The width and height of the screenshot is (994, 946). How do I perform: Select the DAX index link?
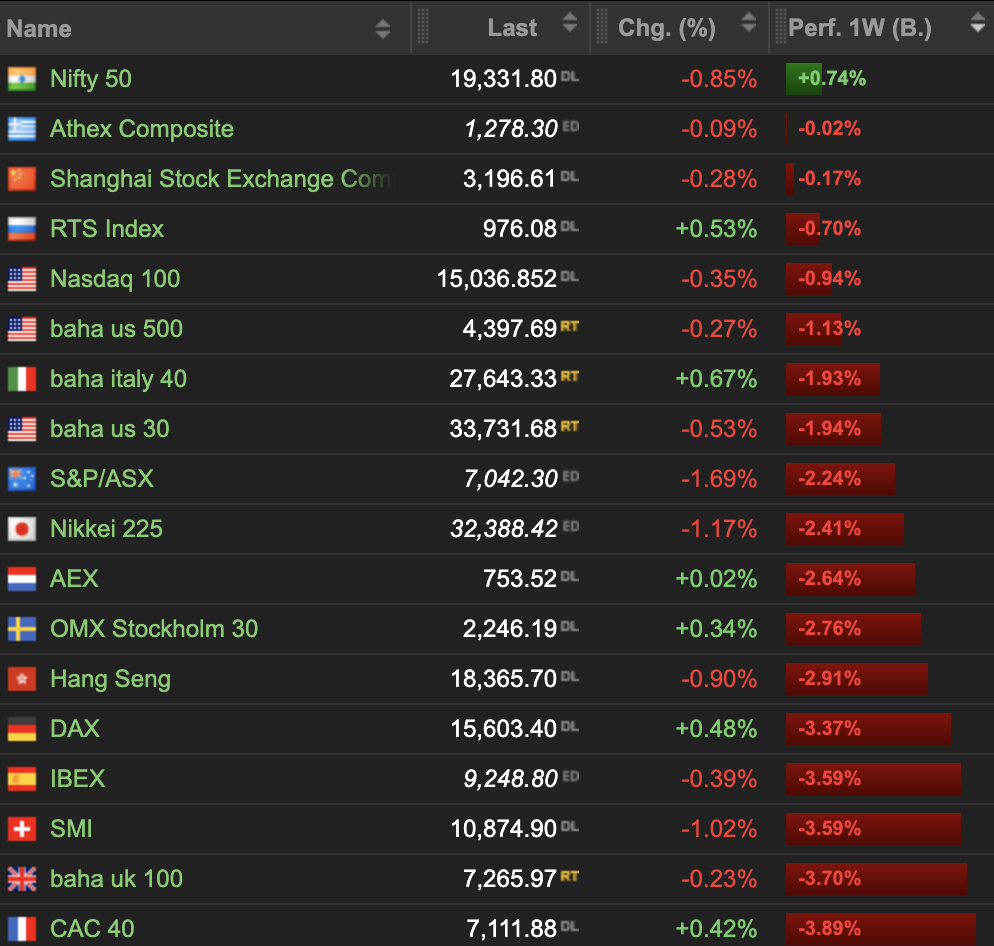click(x=75, y=729)
